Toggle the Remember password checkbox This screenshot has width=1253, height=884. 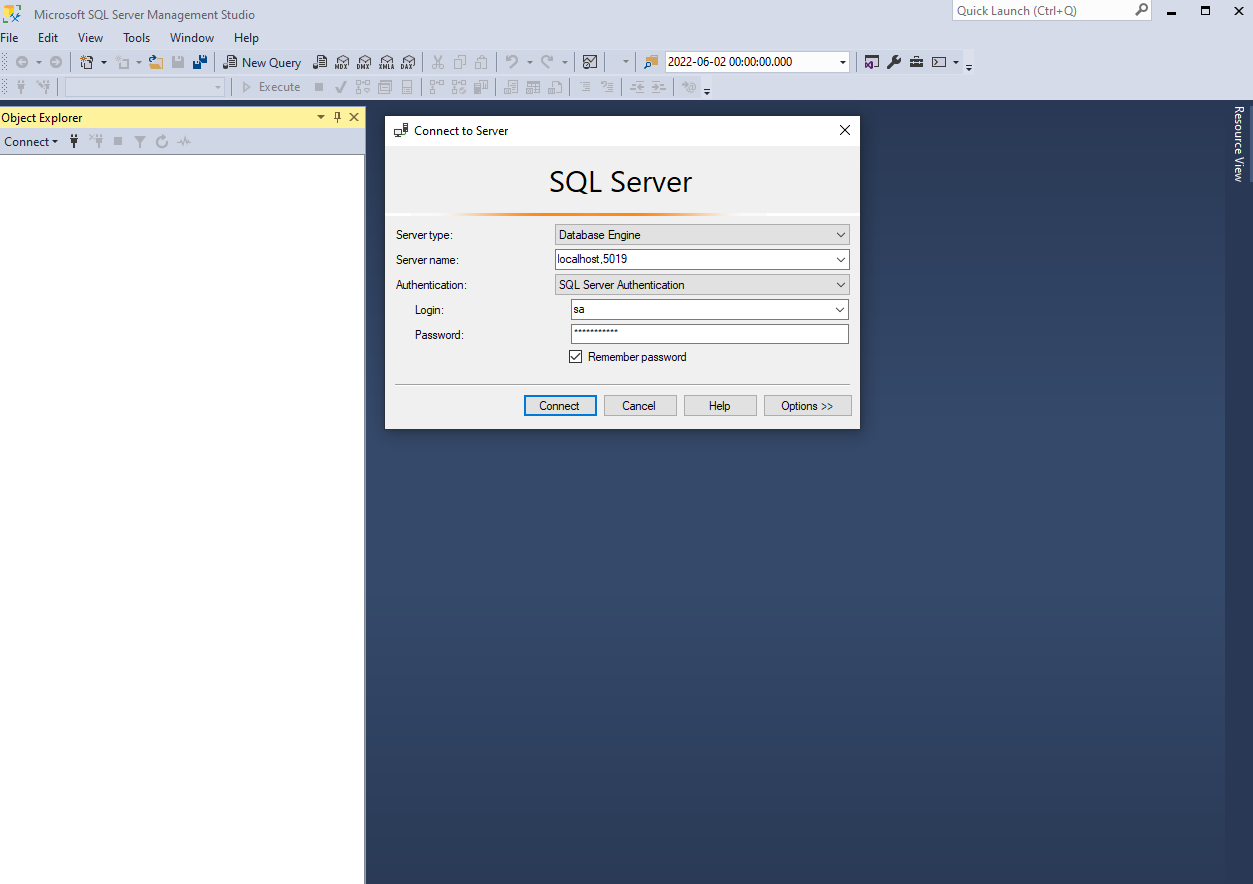click(x=575, y=357)
